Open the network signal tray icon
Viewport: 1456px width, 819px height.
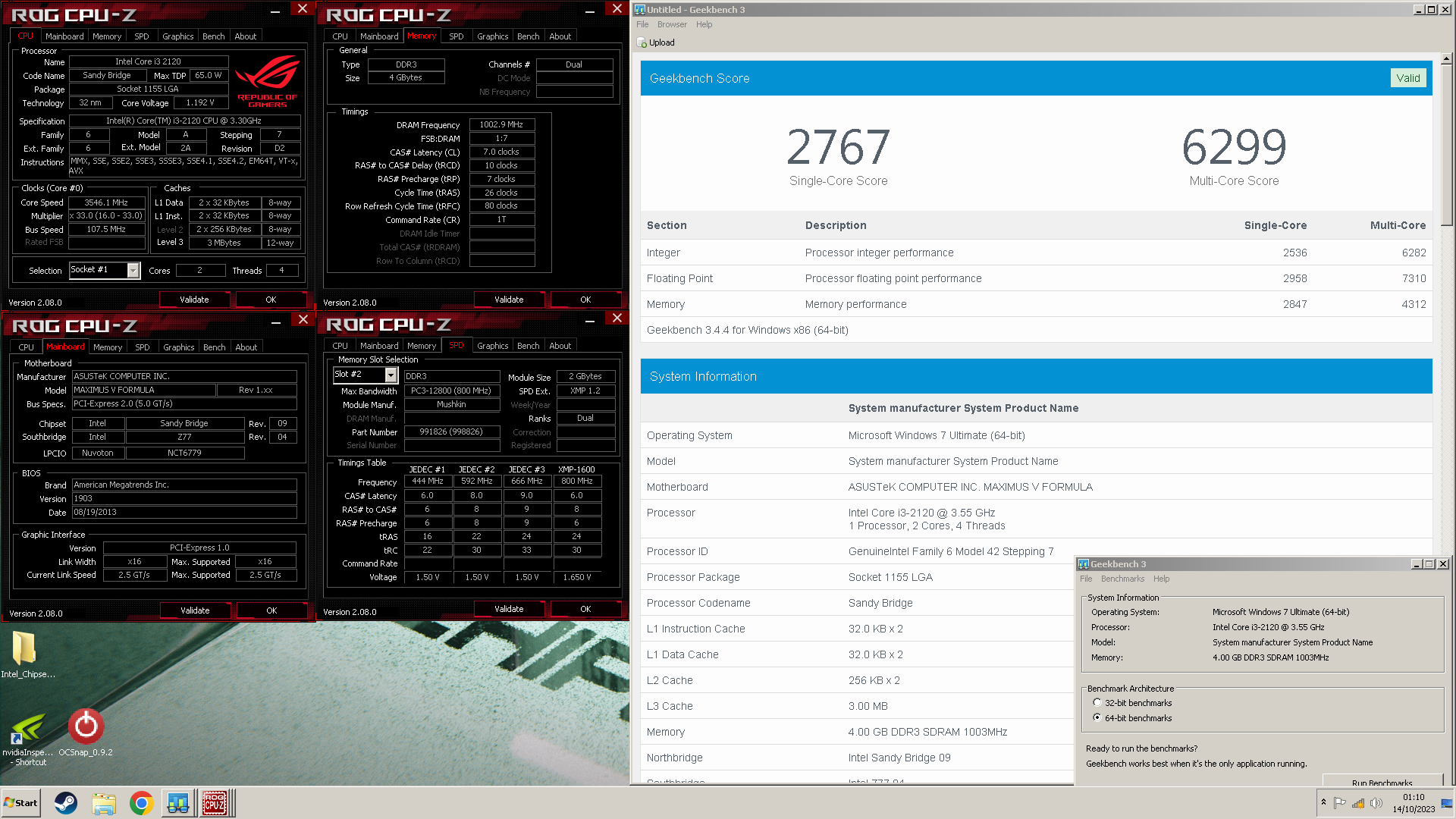[x=1358, y=802]
